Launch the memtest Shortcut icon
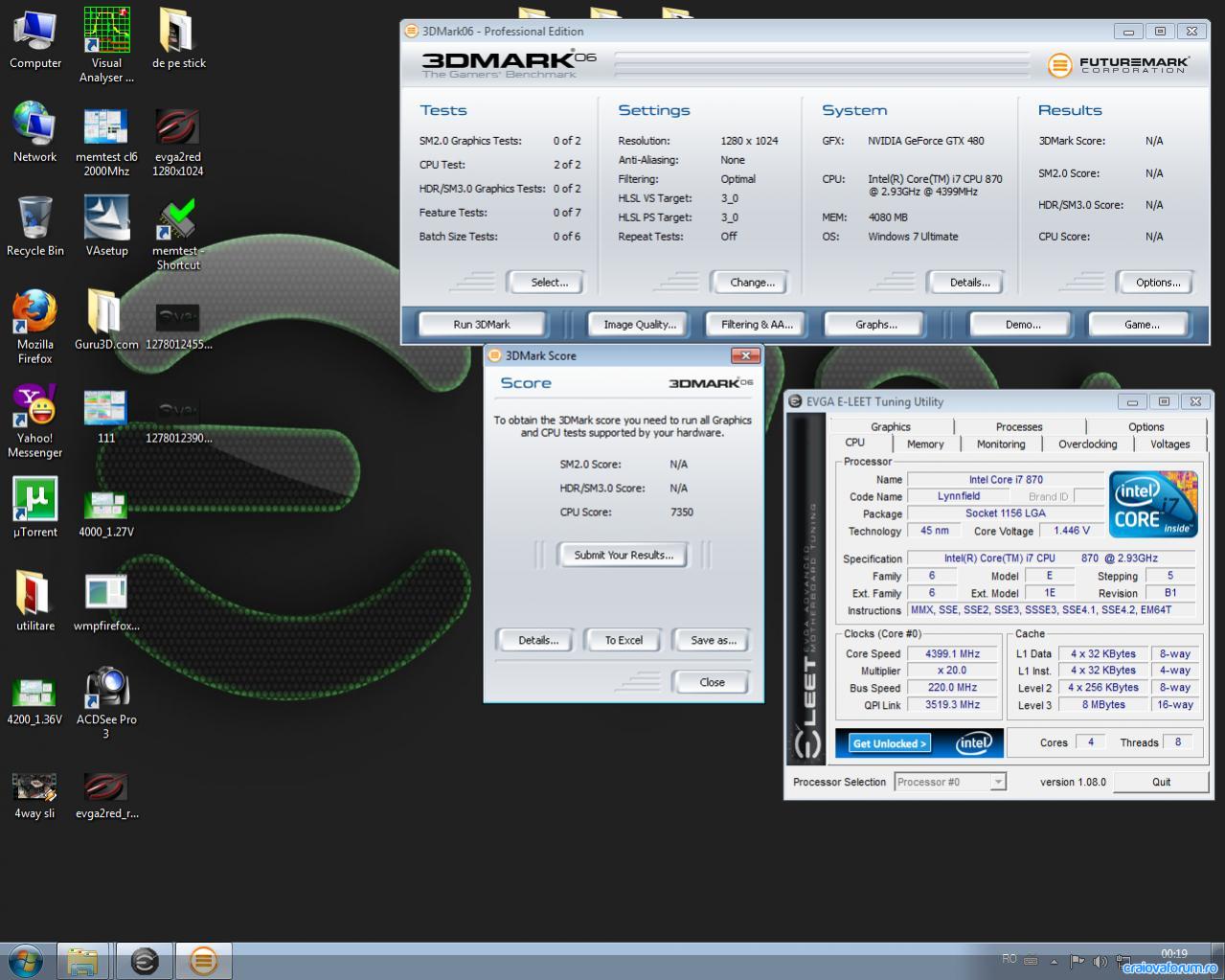Viewport: 1225px width, 980px height. point(178,235)
